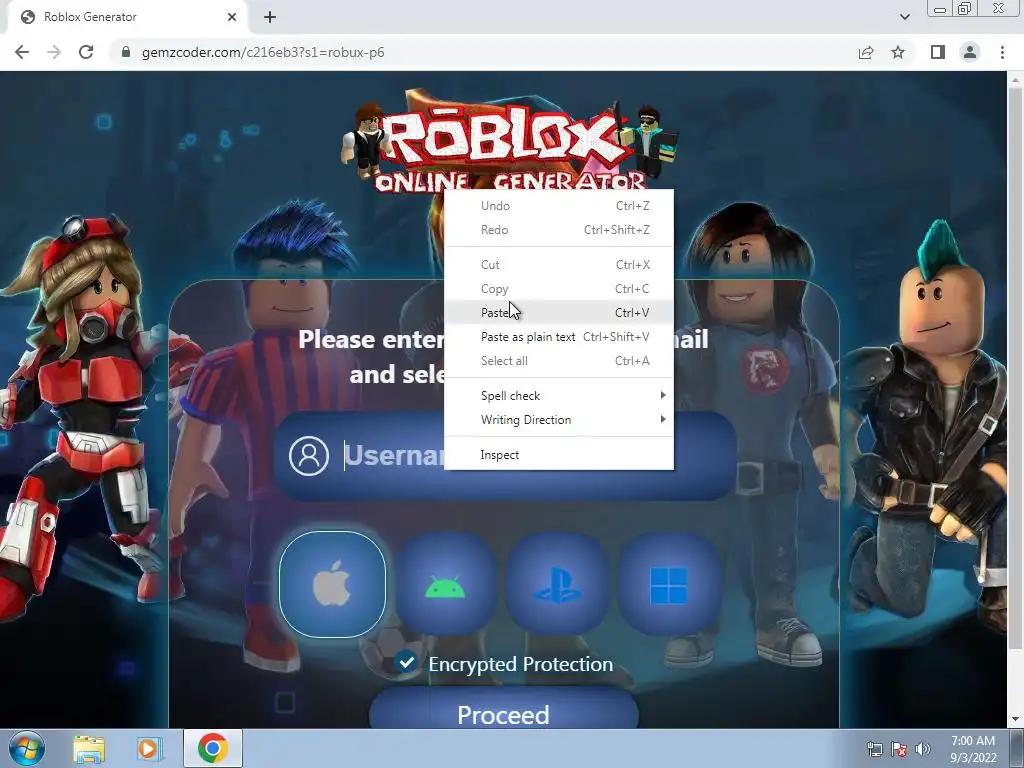Switch to the Roblox Generator tab
Screen dimensions: 1024x768
pos(127,18)
